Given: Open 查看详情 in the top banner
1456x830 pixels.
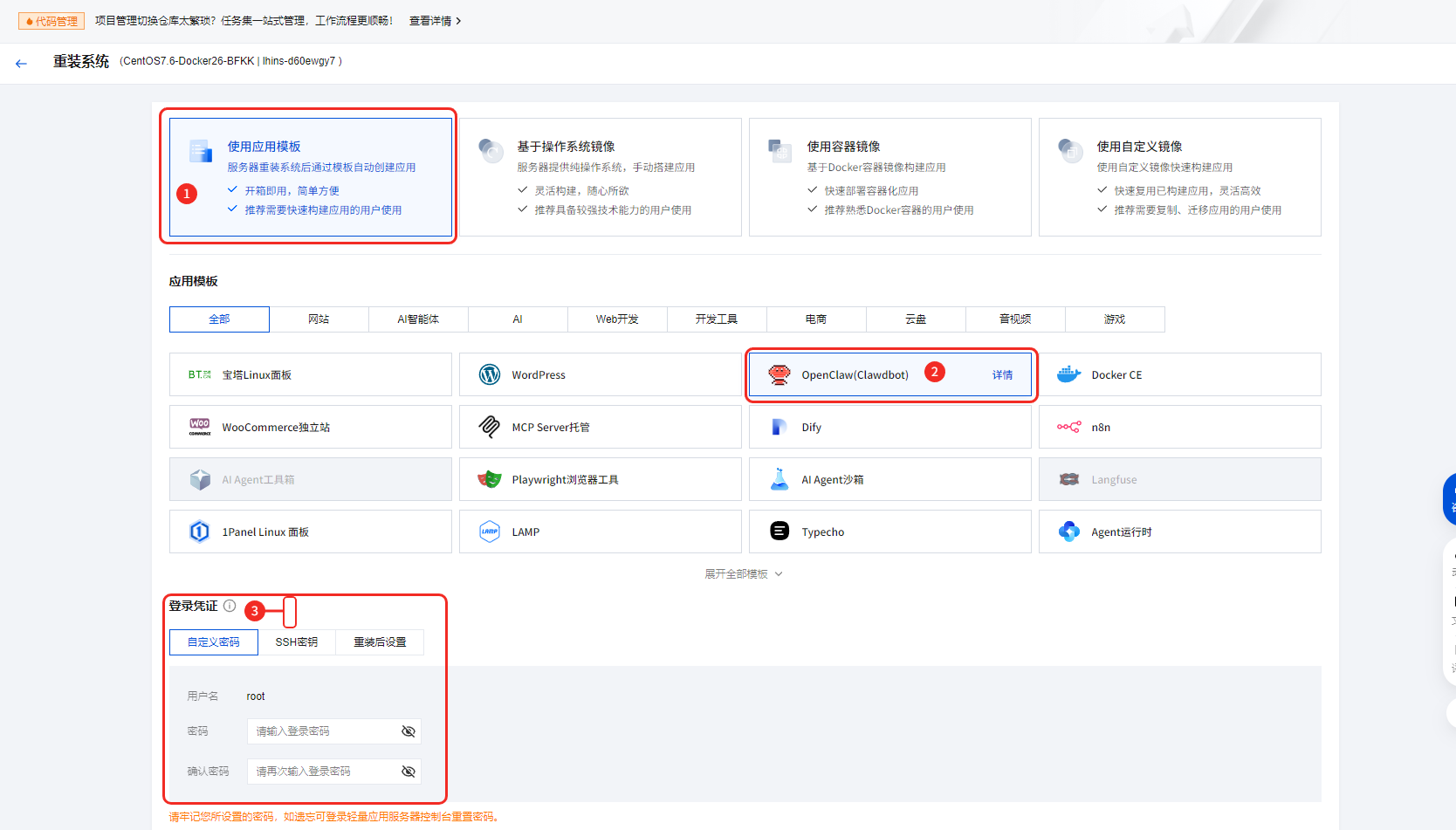Looking at the screenshot, I should pos(435,21).
